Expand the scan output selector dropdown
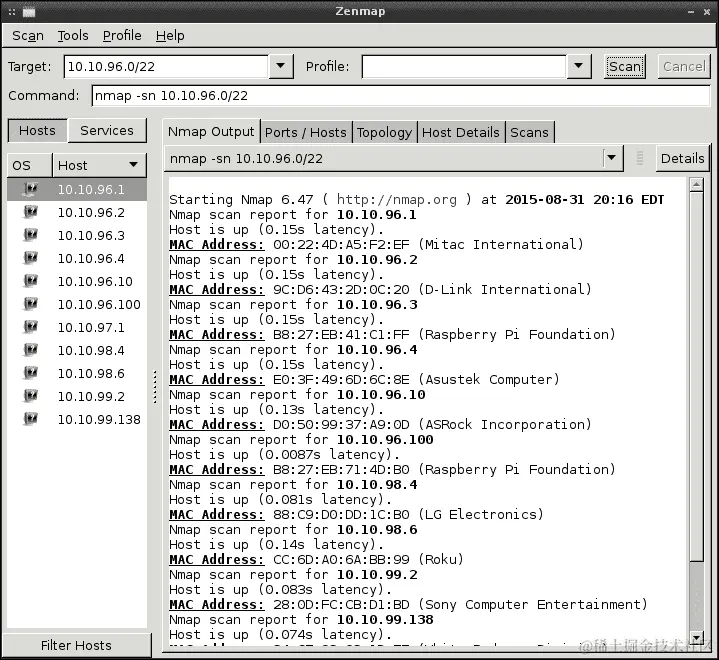Image resolution: width=719 pixels, height=660 pixels. pos(612,158)
